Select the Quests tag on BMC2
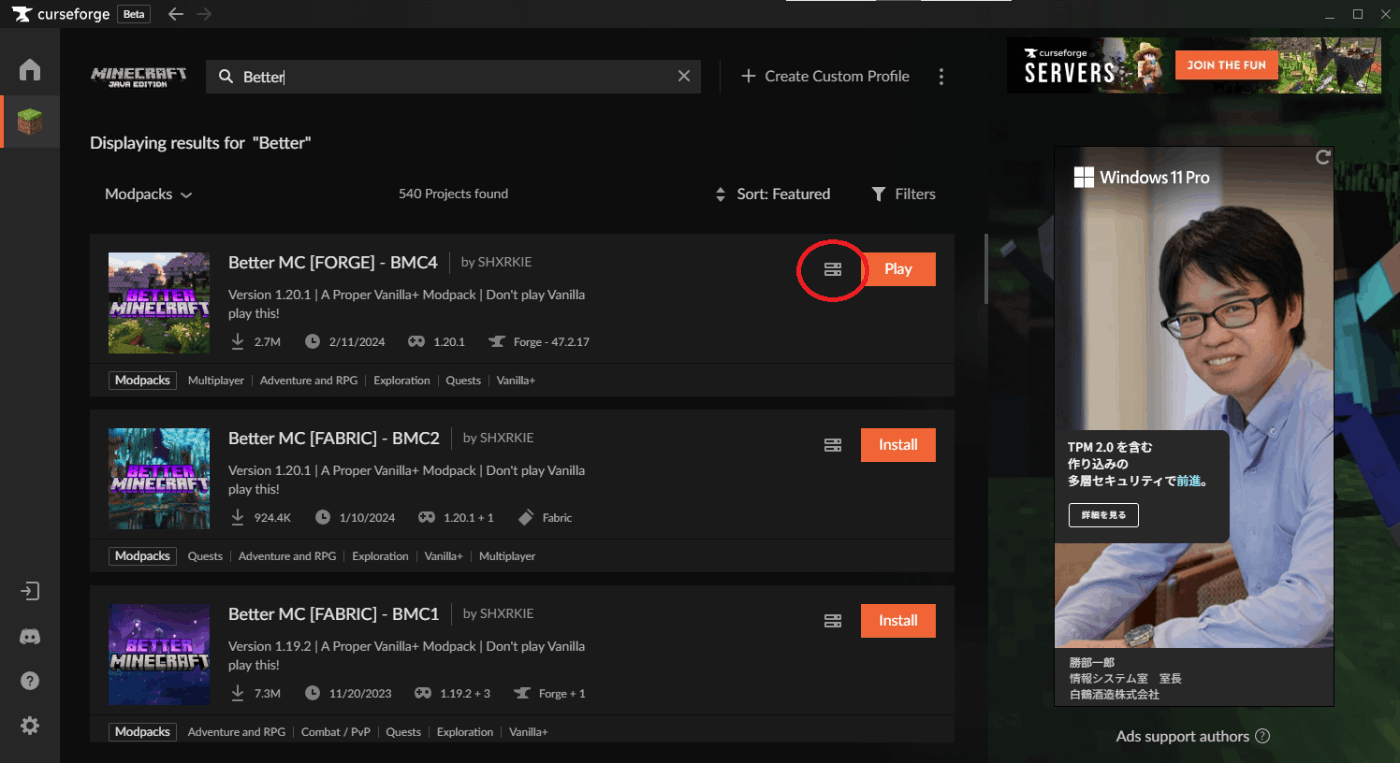1400x763 pixels. coord(205,556)
